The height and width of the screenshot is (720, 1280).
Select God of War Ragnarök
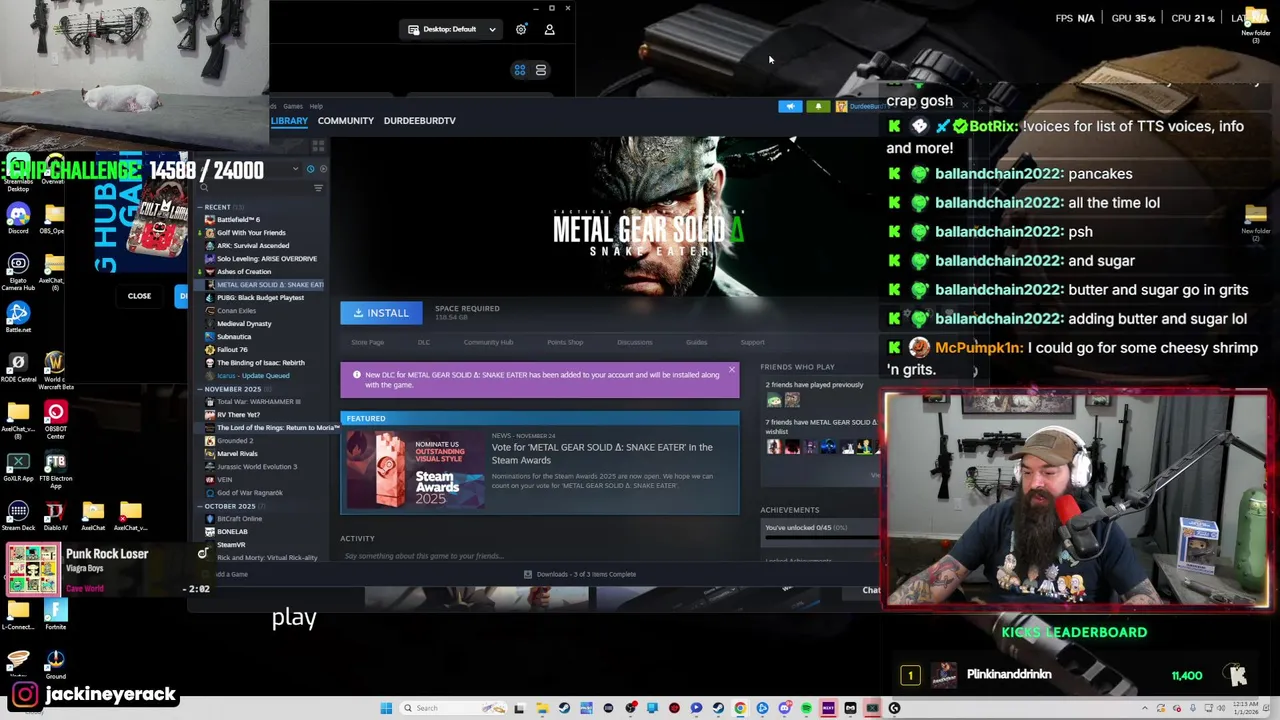pyautogui.click(x=250, y=493)
